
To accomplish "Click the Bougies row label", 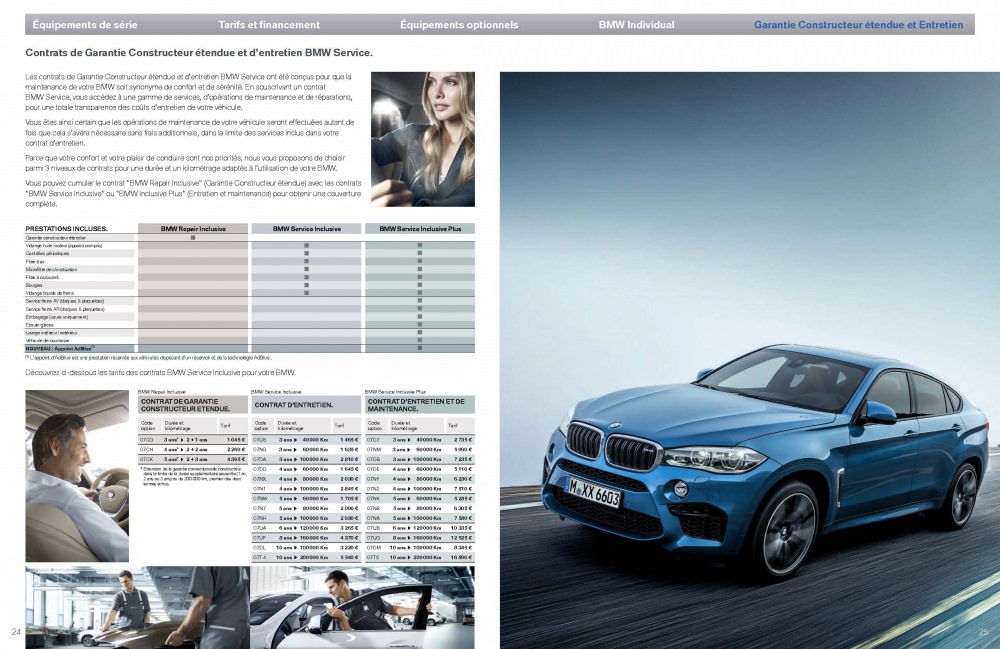I will (34, 285).
